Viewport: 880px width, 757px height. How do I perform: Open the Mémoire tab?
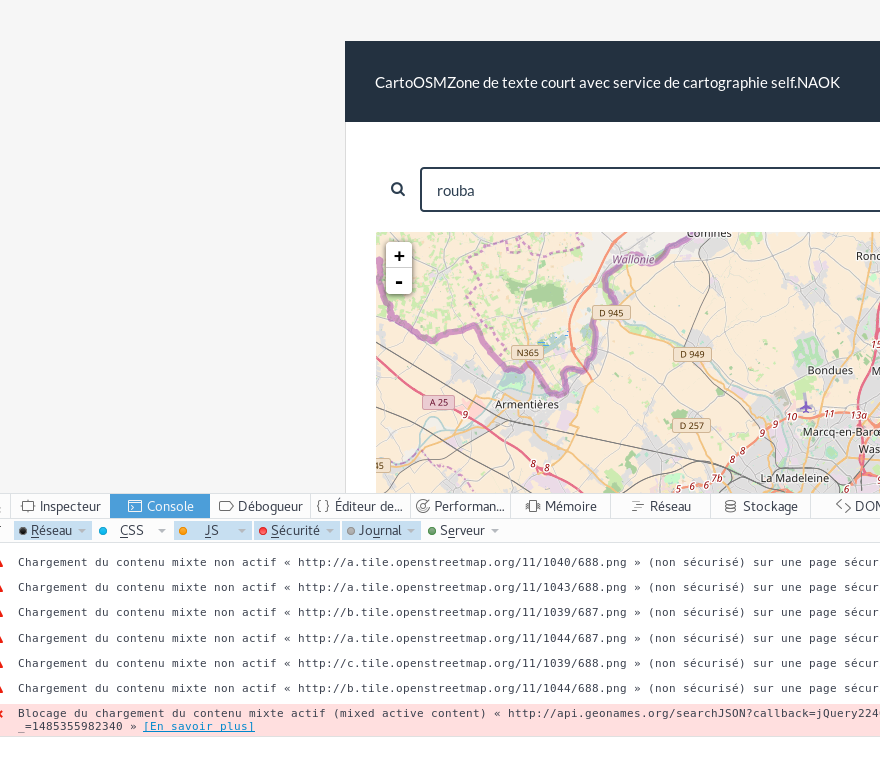(561, 506)
